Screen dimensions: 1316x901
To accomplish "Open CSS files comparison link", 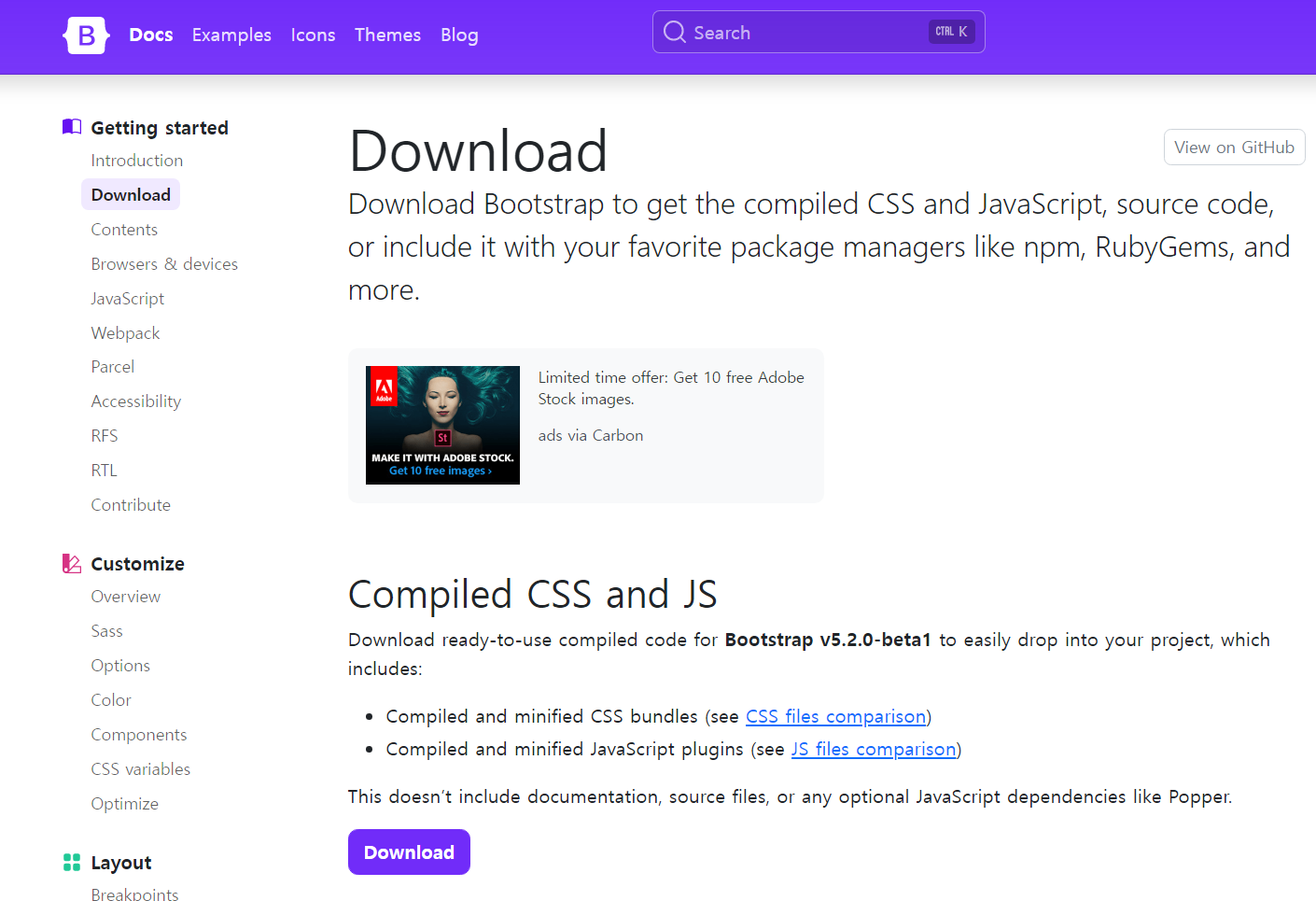I will point(835,716).
